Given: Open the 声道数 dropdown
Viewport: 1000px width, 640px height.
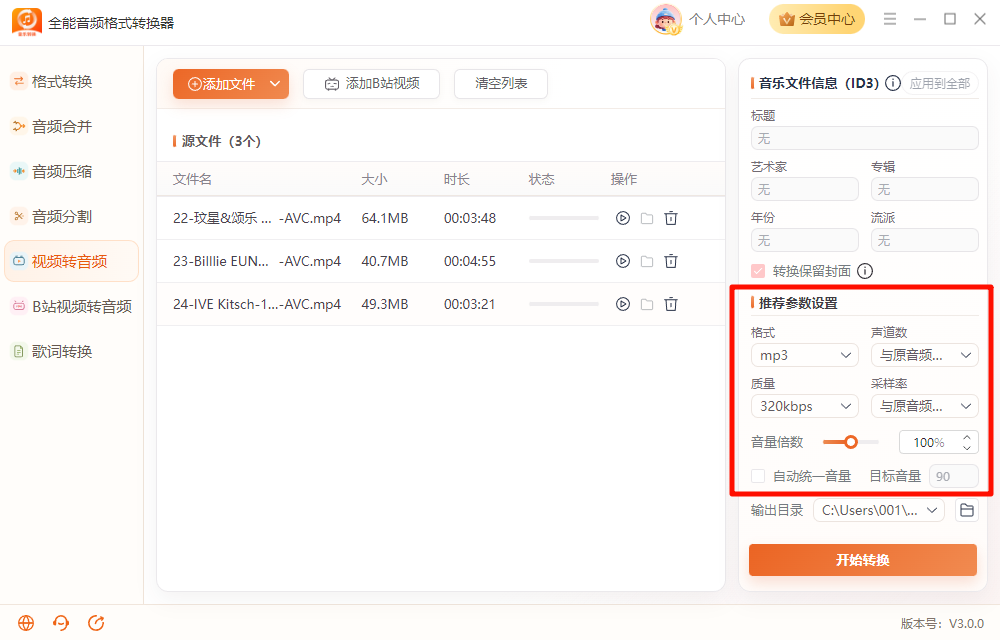Looking at the screenshot, I should point(925,355).
